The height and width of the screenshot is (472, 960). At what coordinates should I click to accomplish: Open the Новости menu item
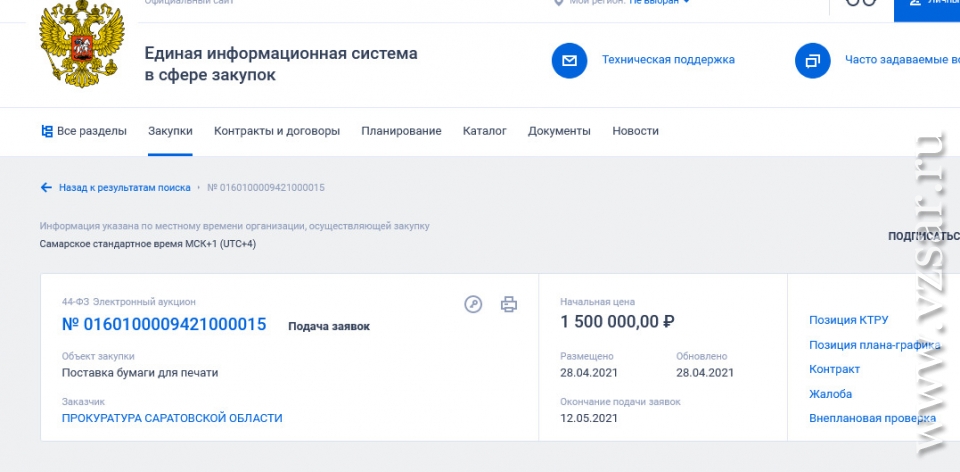coord(636,131)
